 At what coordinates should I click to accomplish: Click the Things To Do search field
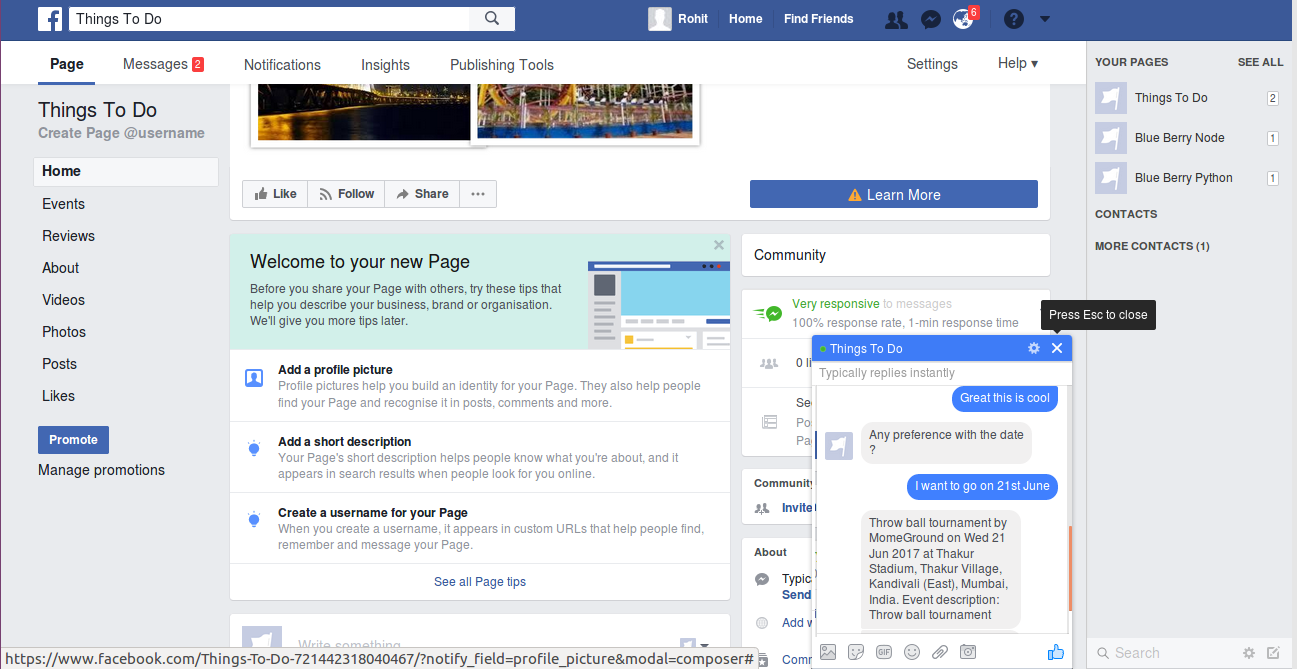tap(269, 18)
